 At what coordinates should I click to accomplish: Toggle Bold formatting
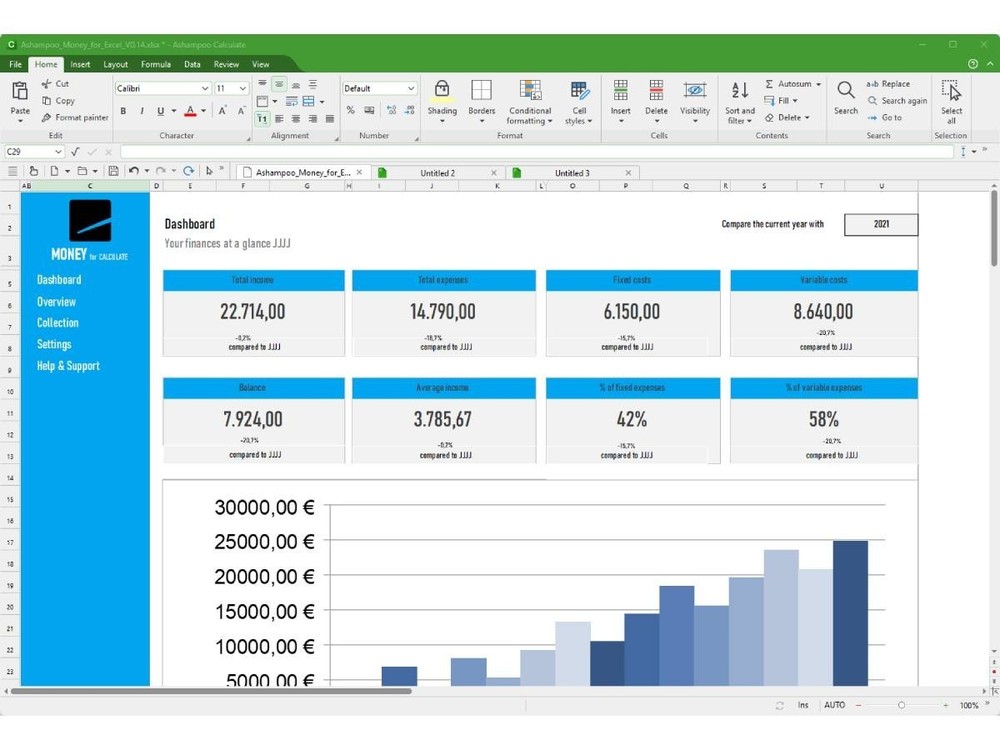point(123,111)
